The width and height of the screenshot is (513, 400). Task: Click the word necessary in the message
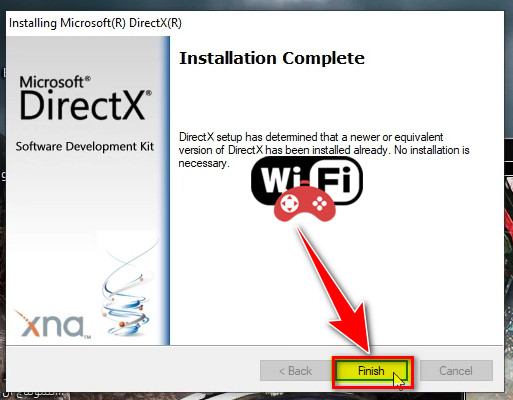click(204, 163)
